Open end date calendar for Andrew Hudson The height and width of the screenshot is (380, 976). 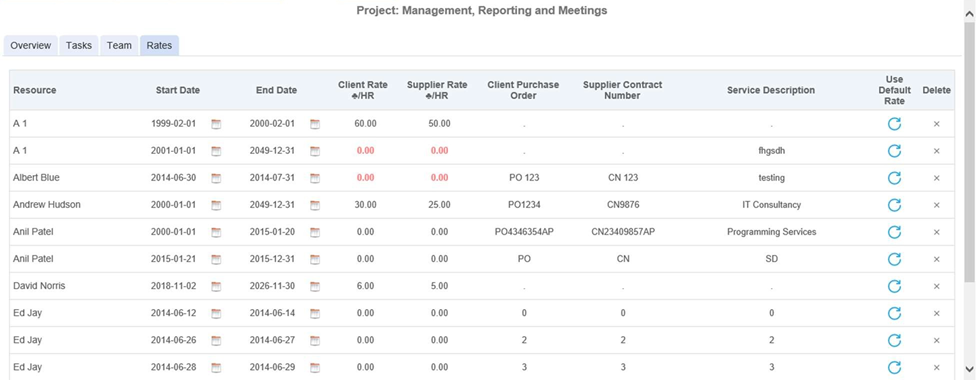(x=315, y=205)
